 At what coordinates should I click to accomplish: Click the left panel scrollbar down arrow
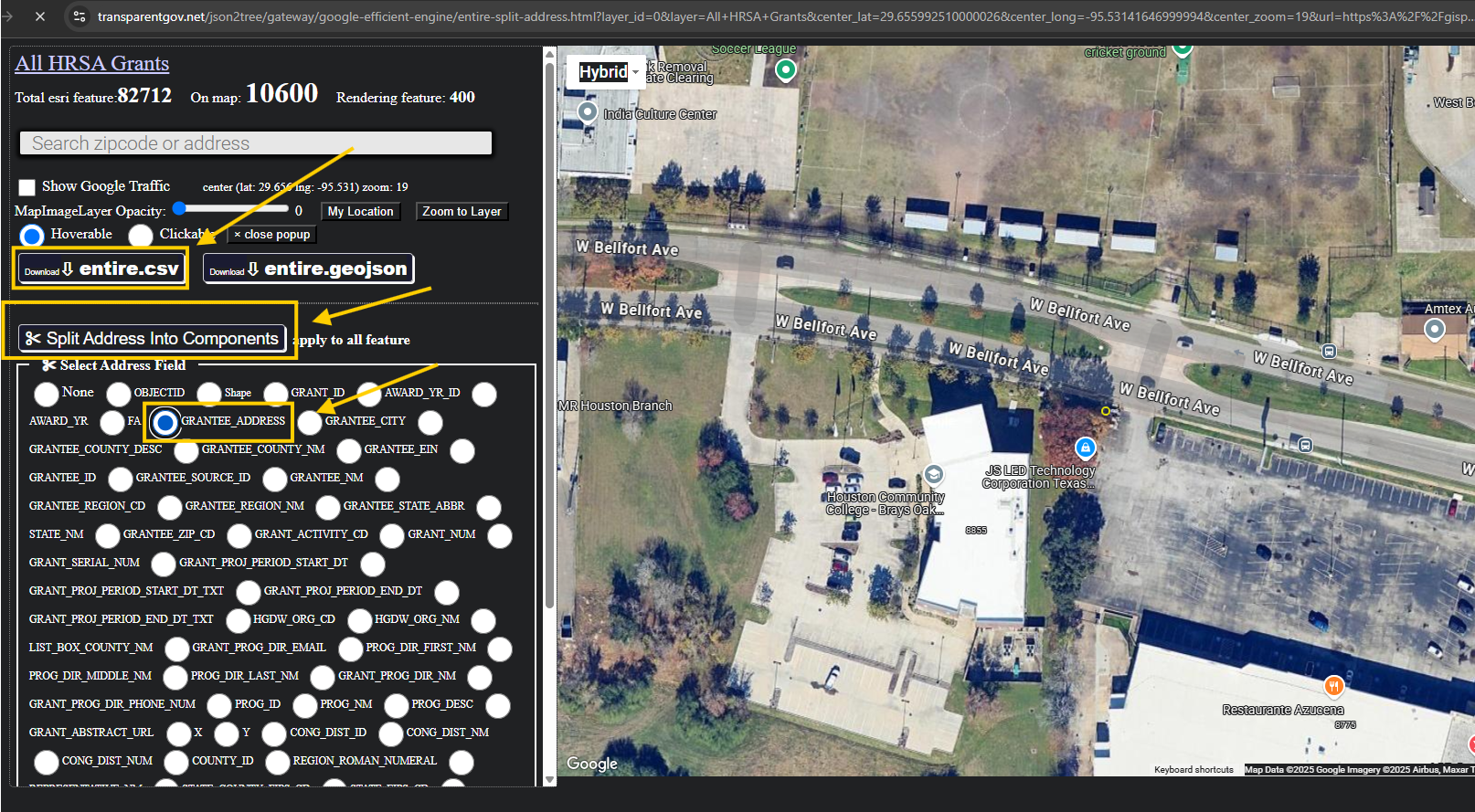click(x=549, y=779)
